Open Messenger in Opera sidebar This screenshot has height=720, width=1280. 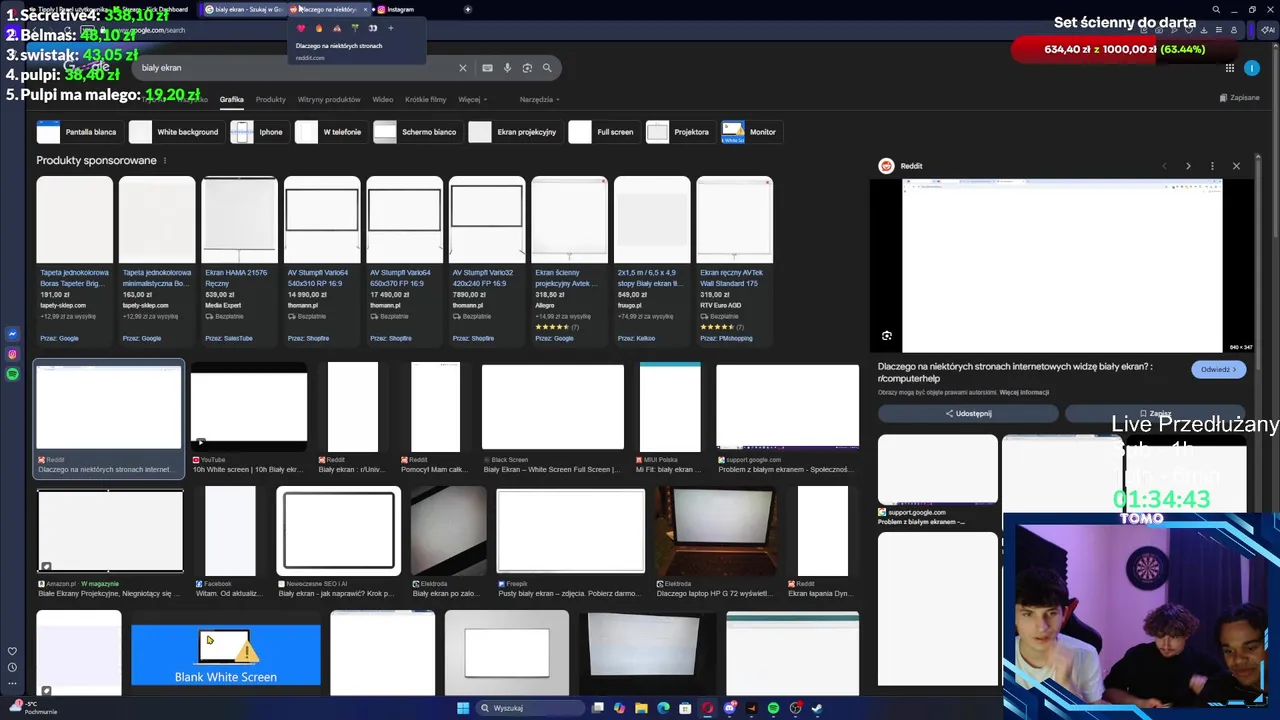click(12, 334)
